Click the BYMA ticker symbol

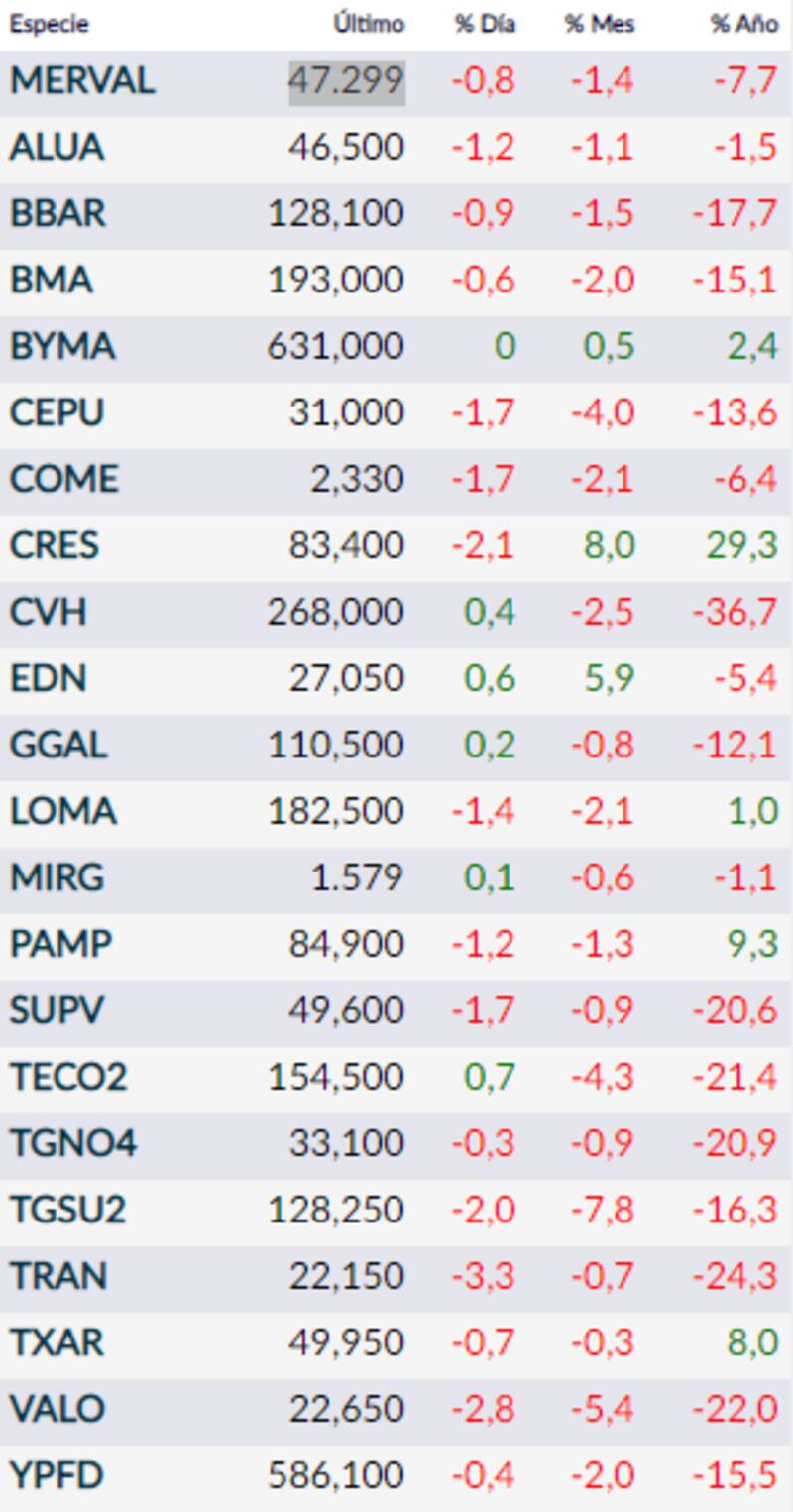pos(62,347)
